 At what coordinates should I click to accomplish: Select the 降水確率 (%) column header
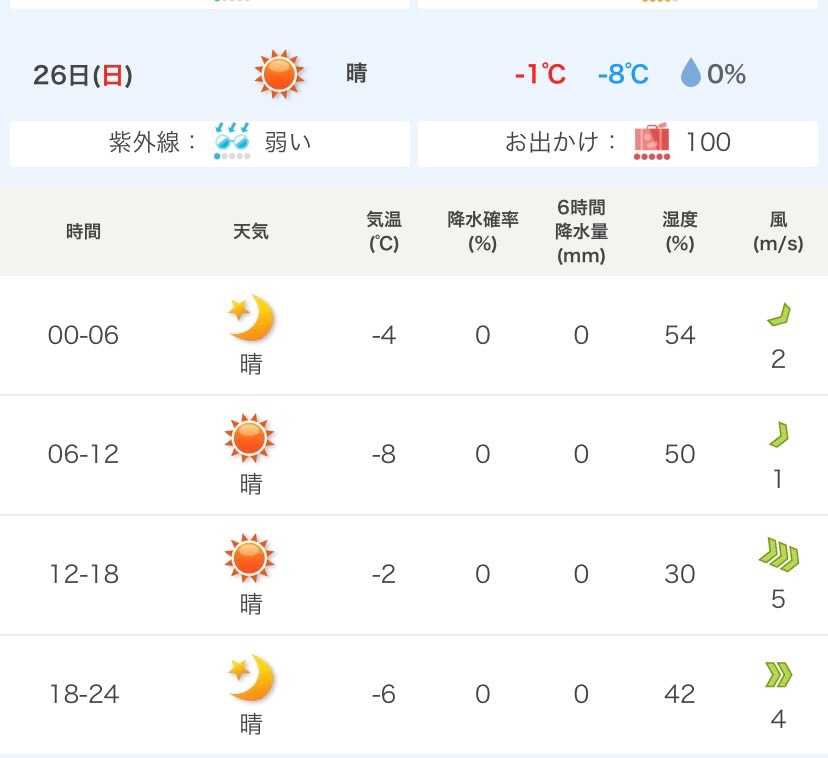pos(483,231)
